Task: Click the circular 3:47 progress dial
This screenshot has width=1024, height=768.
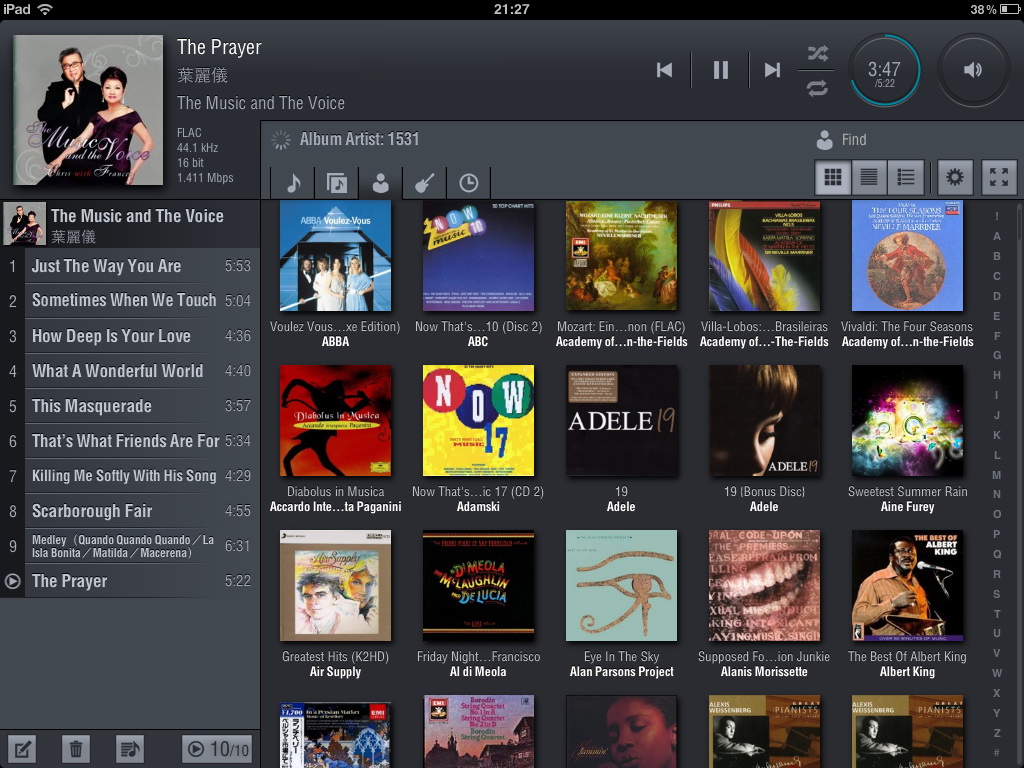Action: pyautogui.click(x=884, y=71)
